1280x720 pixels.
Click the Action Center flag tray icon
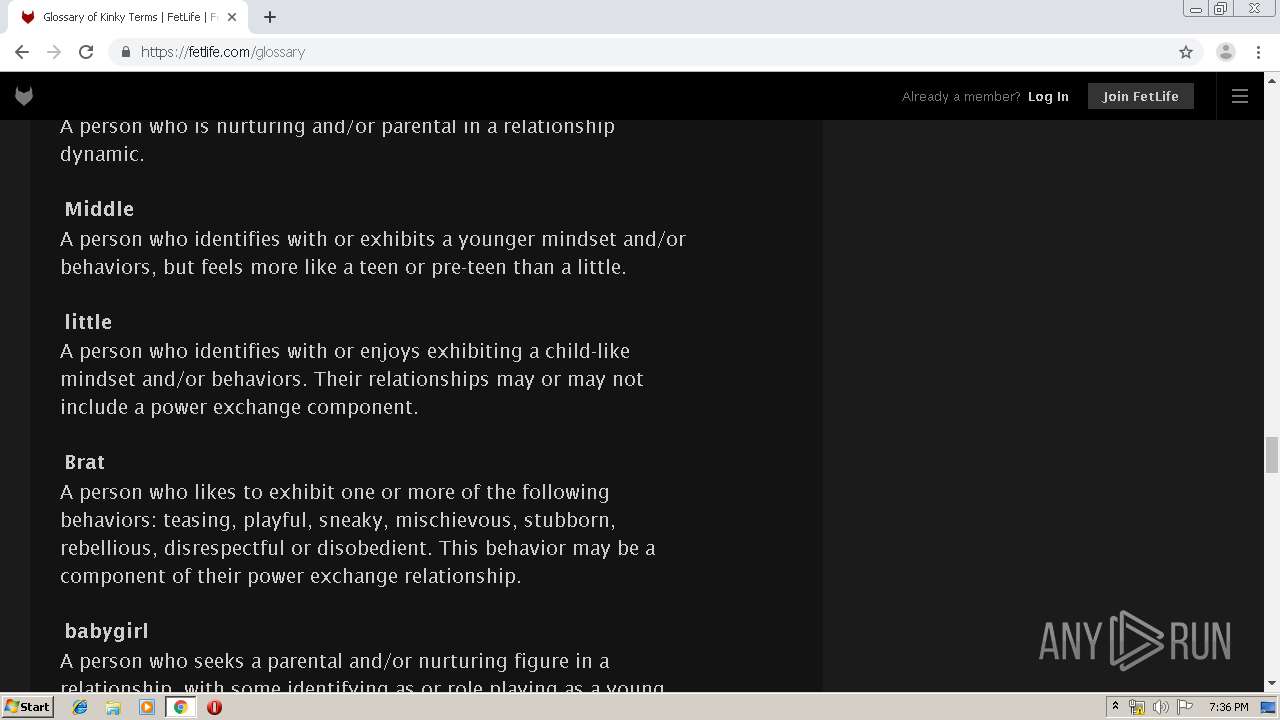click(x=1185, y=707)
